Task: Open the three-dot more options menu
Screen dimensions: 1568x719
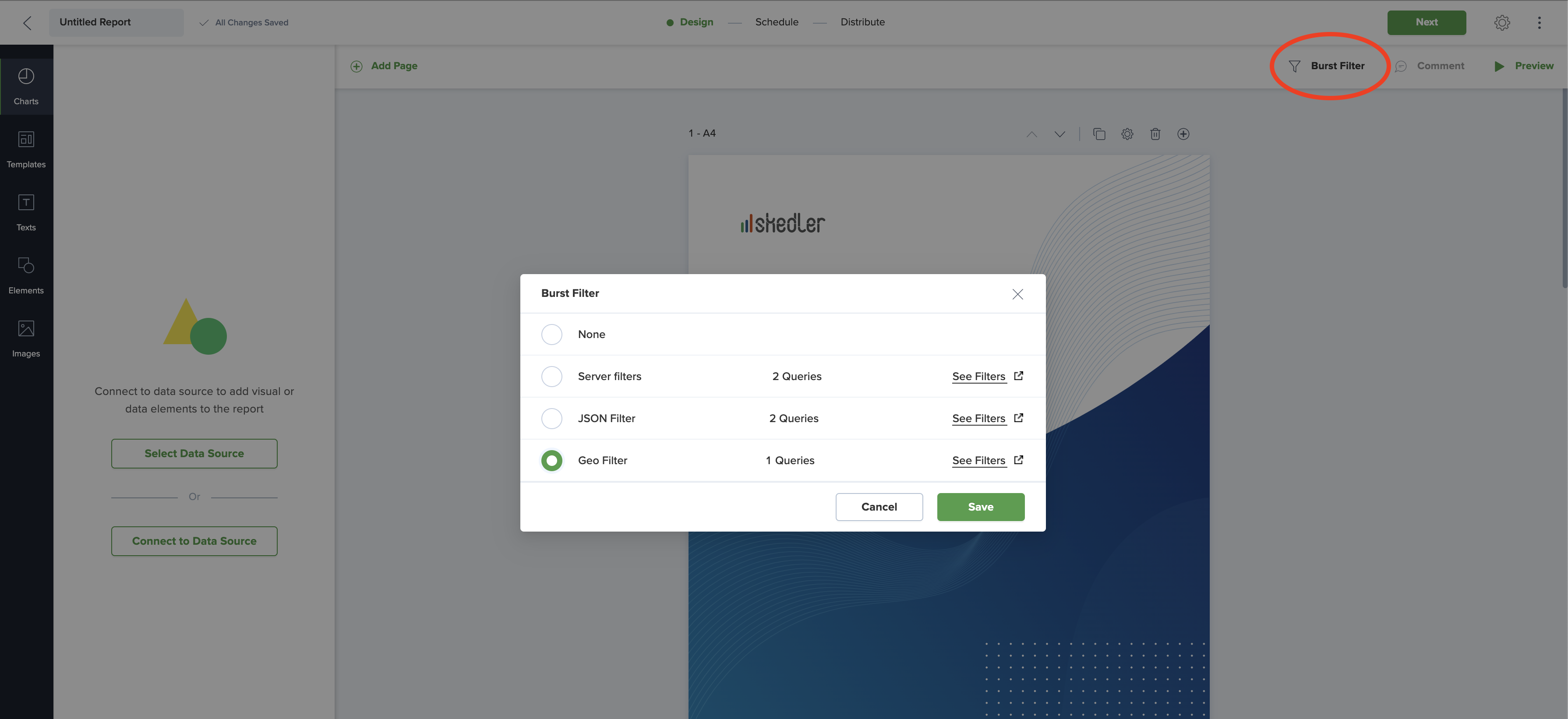Action: click(1539, 22)
